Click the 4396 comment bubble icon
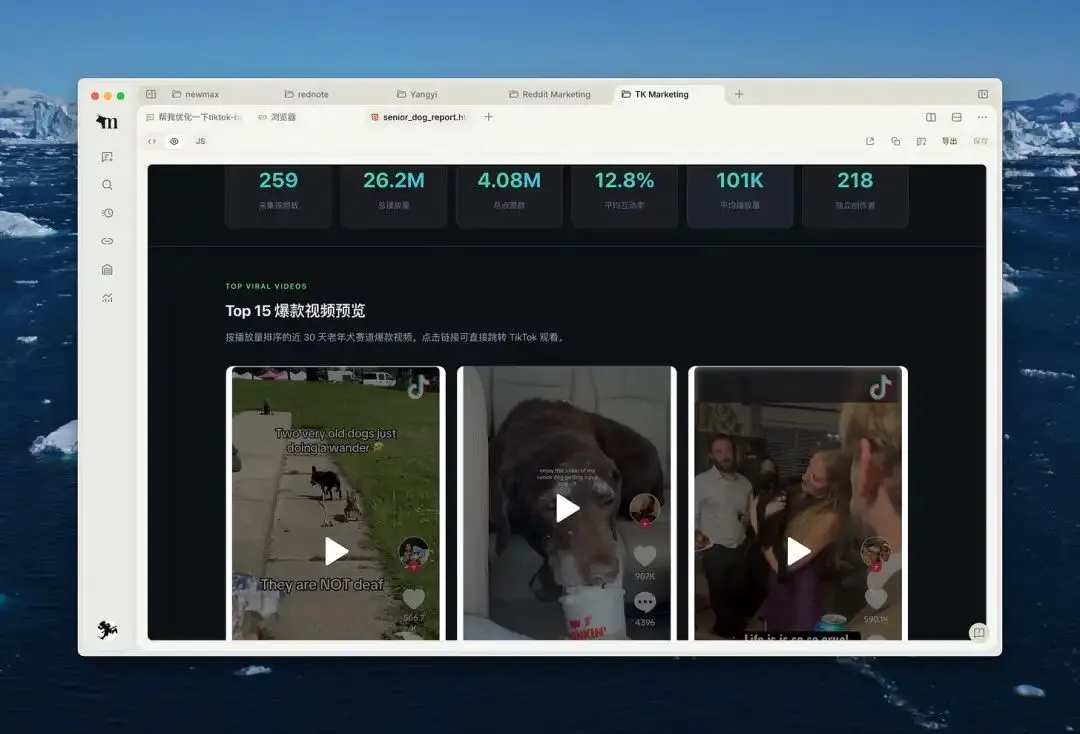1080x734 pixels. point(645,602)
